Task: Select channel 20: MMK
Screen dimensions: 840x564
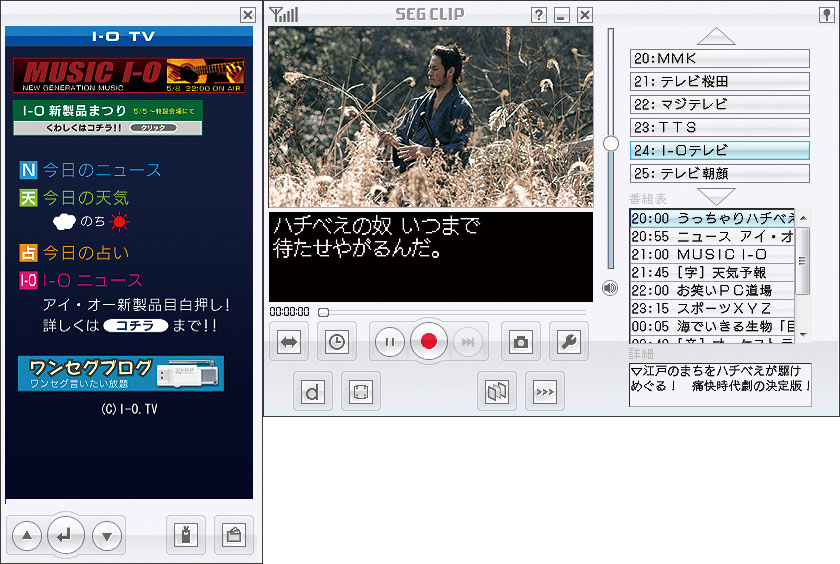Action: point(719,58)
